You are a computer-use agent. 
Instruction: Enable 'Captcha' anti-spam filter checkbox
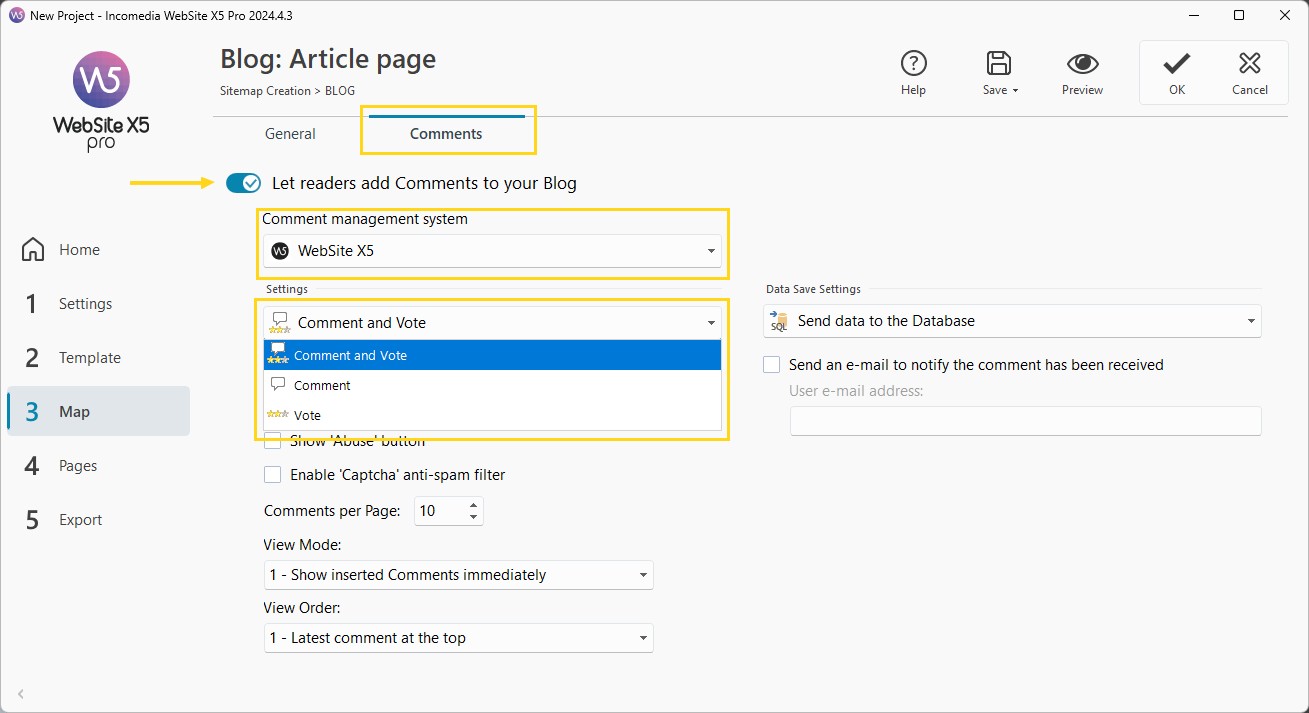(272, 475)
